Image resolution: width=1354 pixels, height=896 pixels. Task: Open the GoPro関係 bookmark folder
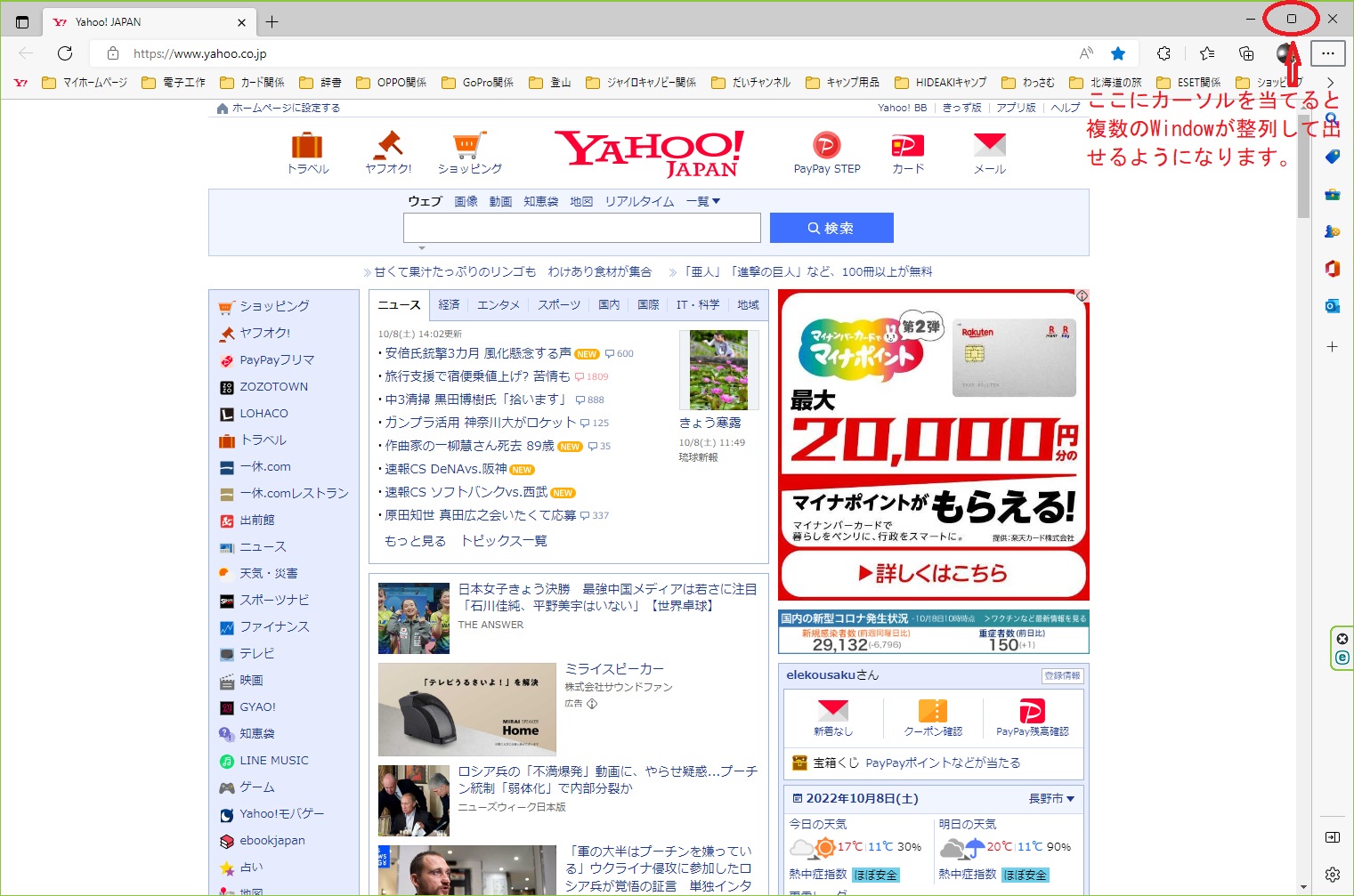coord(477,83)
